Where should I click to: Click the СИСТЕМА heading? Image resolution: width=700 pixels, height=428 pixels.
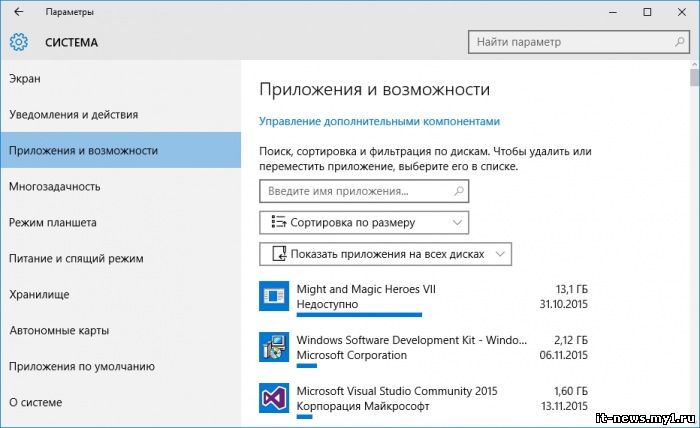[x=71, y=42]
